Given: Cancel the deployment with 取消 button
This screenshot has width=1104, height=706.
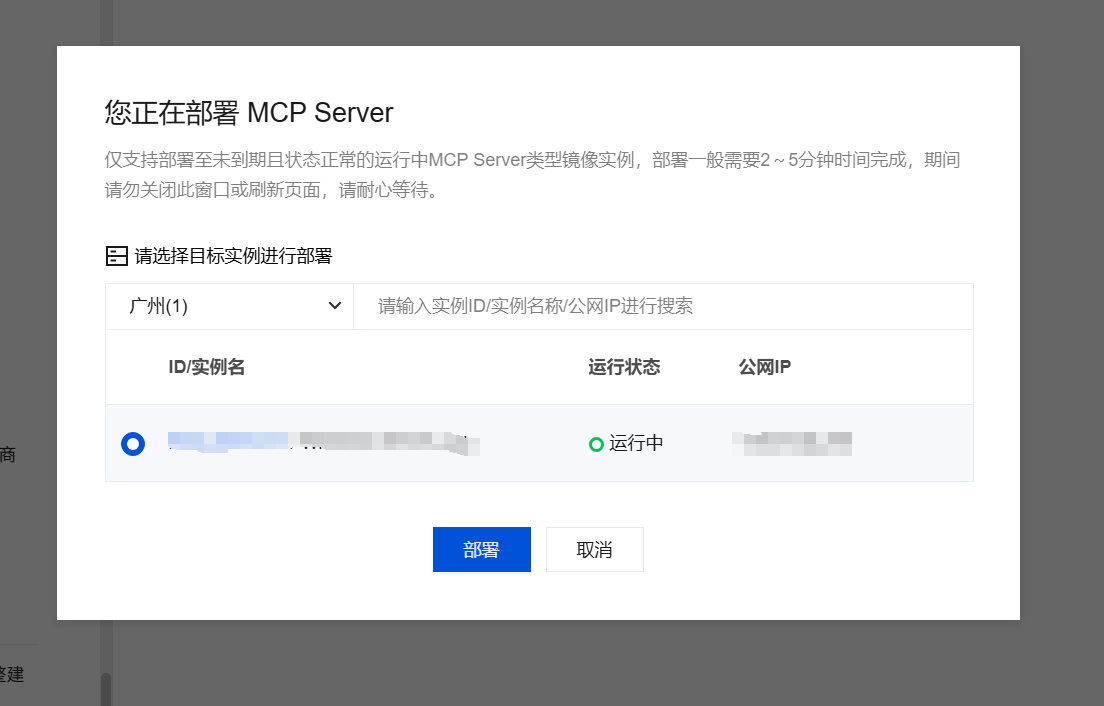Looking at the screenshot, I should pyautogui.click(x=594, y=550).
